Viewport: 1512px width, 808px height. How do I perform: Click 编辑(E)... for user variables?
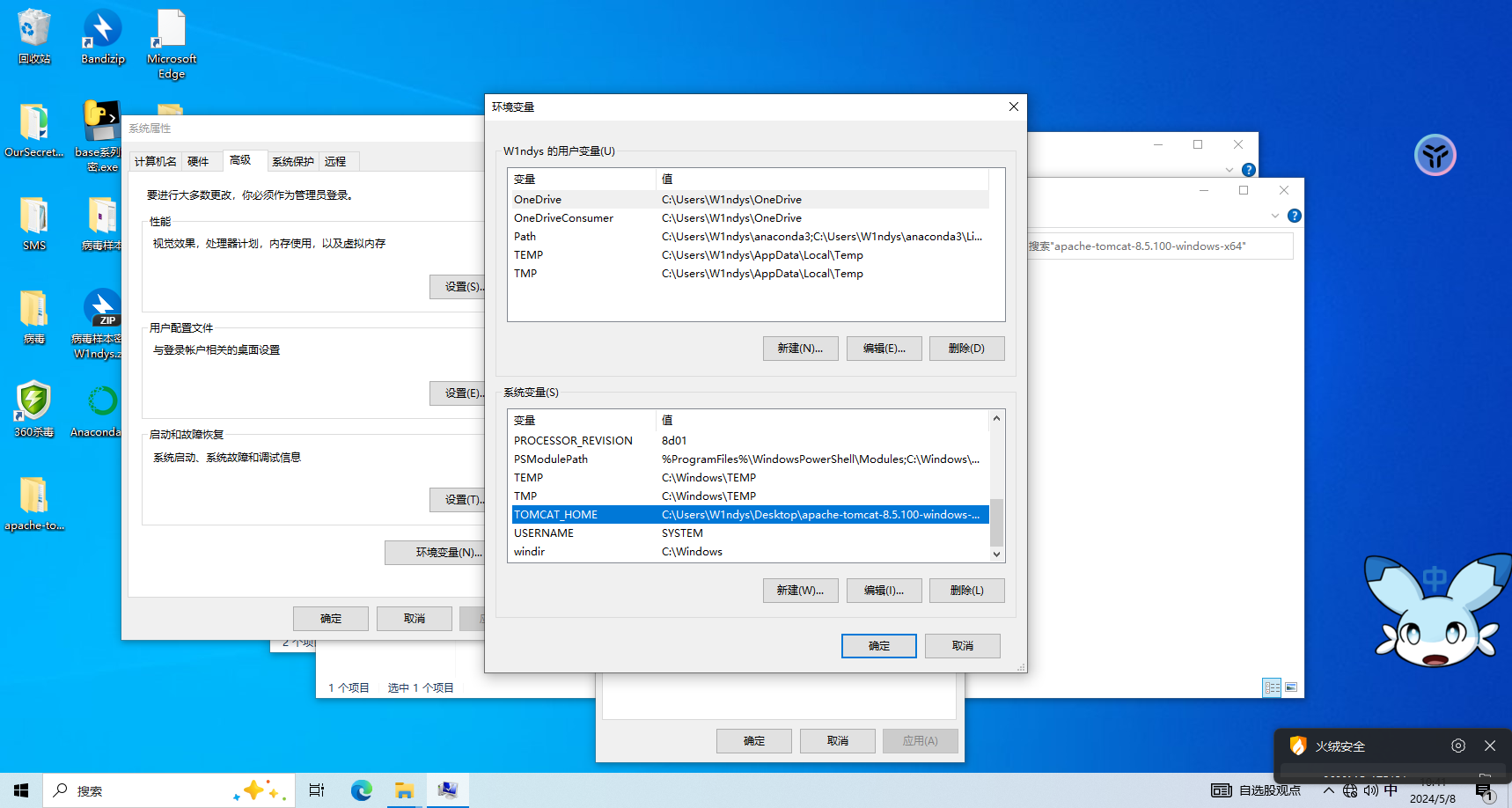[884, 349]
